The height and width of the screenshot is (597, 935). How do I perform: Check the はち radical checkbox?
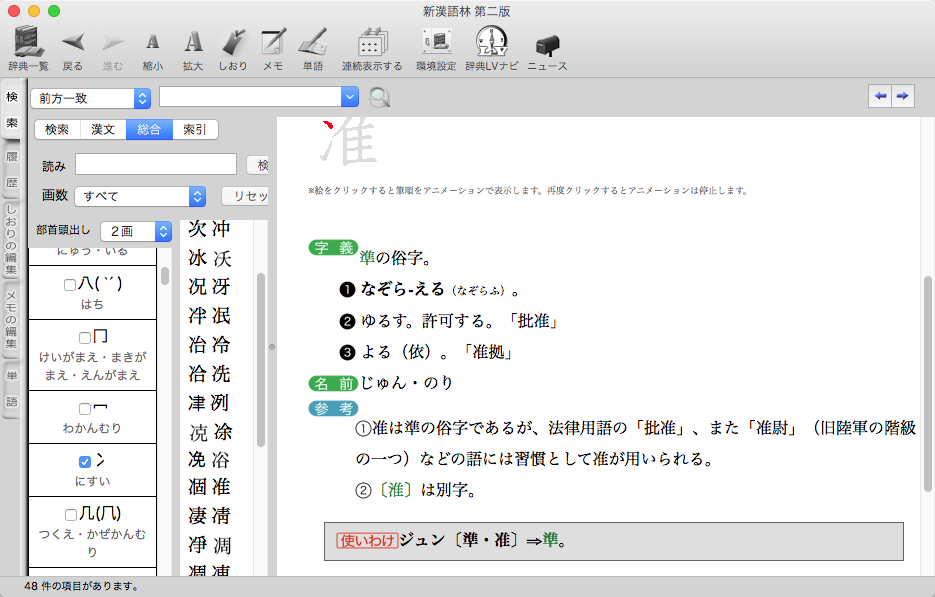point(70,284)
